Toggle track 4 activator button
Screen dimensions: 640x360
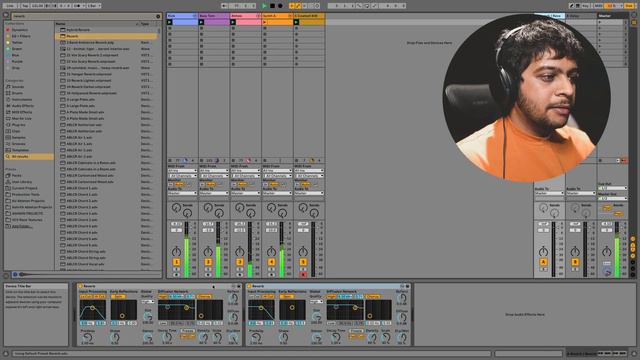271,262
